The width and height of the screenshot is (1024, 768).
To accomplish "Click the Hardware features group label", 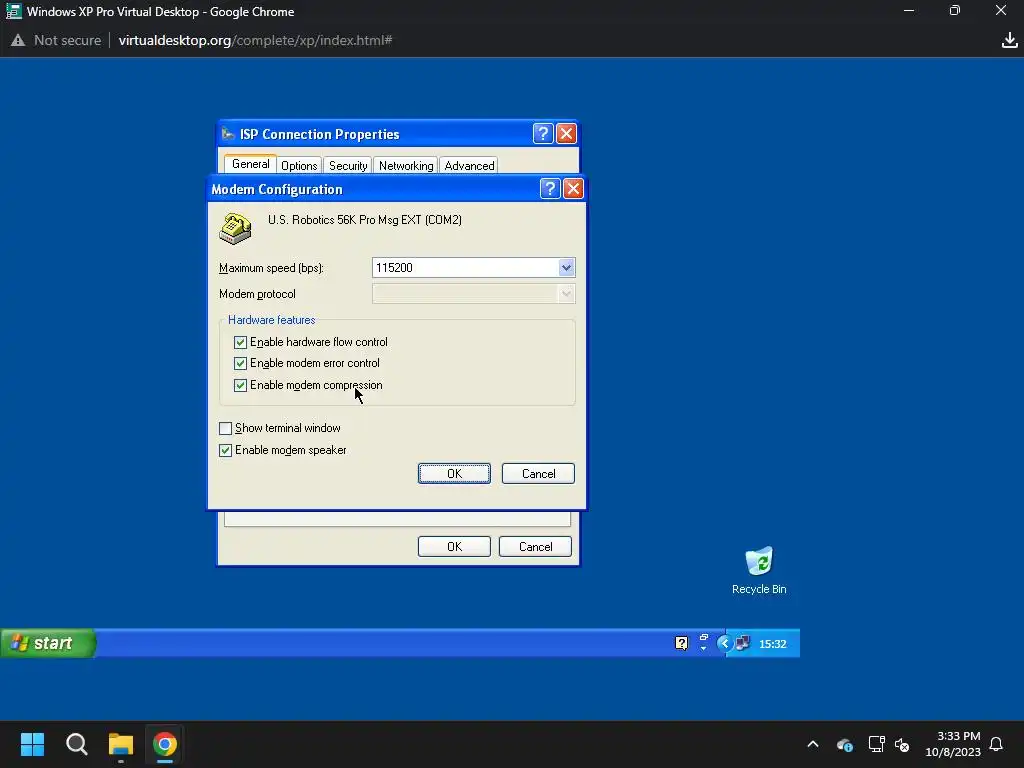I will coord(272,320).
